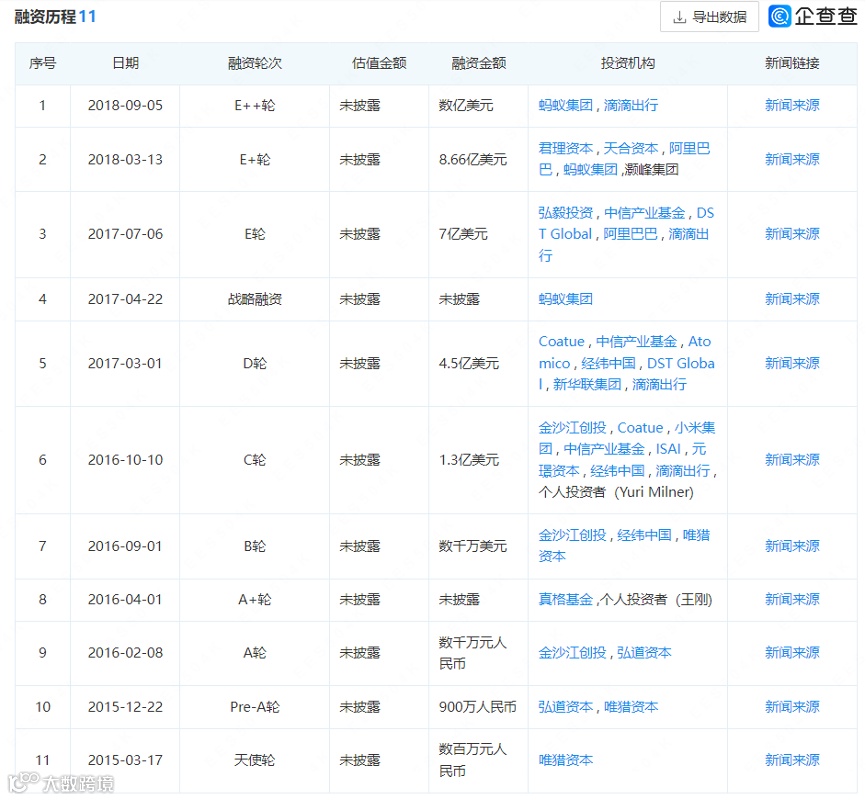Open 新闻来源 link for 2017-04-22 row

792,299
